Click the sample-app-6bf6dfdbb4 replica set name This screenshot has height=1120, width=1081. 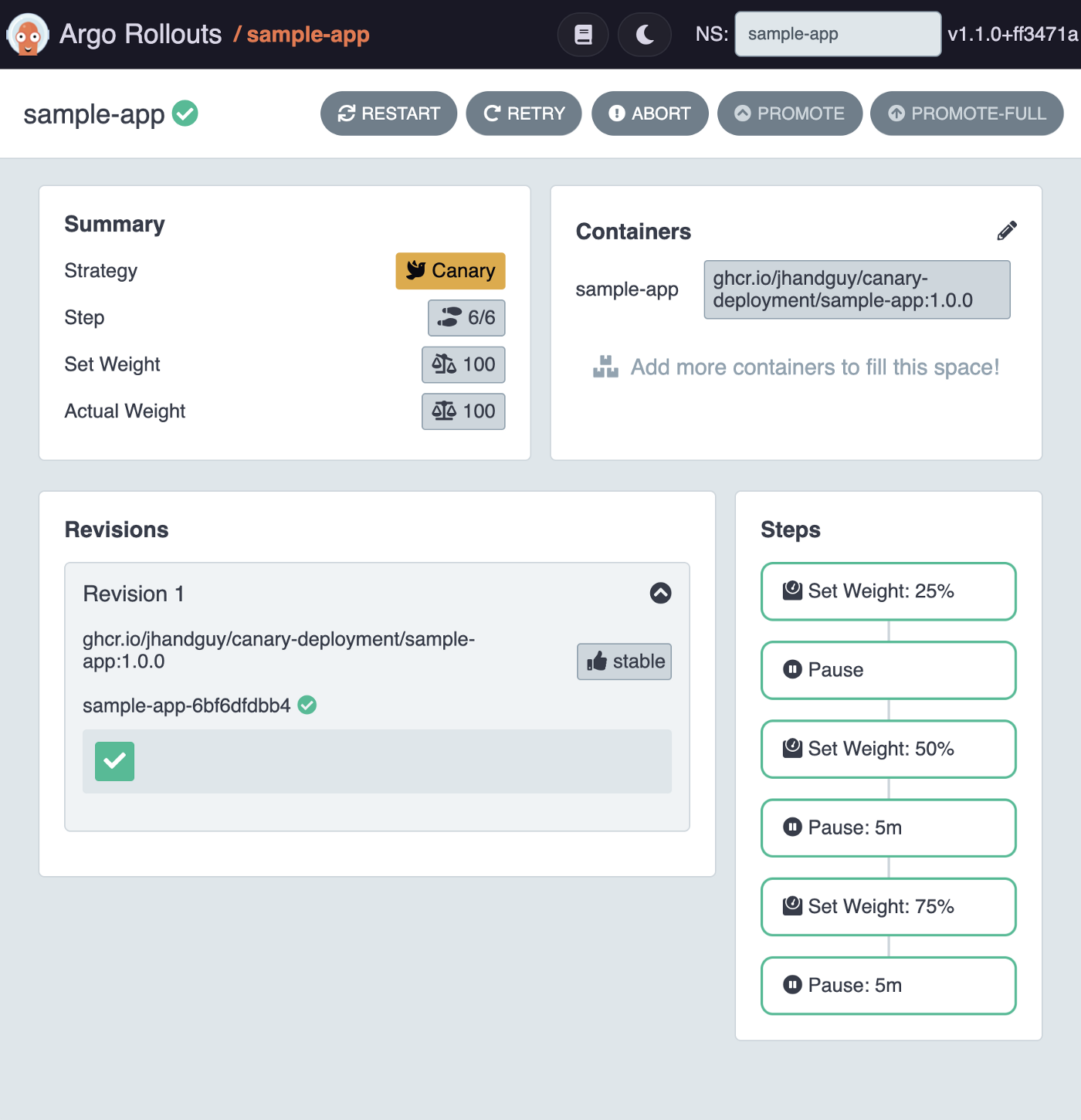pyautogui.click(x=186, y=705)
